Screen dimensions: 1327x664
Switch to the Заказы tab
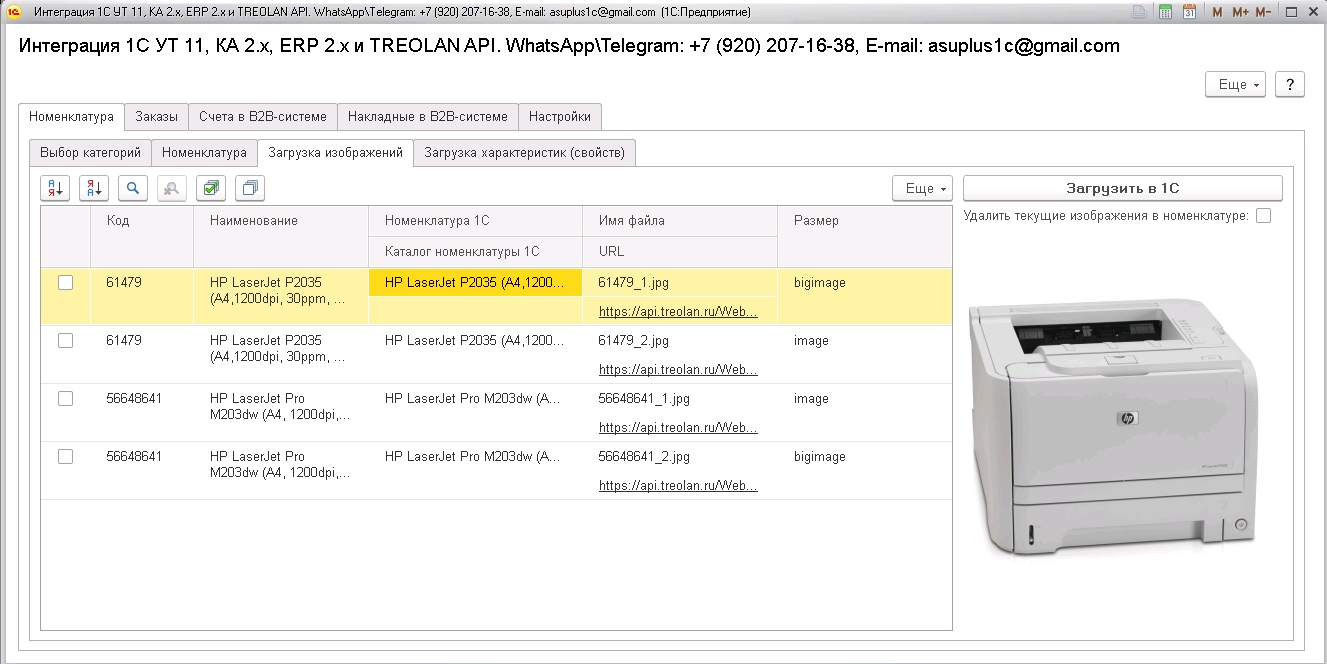(157, 117)
